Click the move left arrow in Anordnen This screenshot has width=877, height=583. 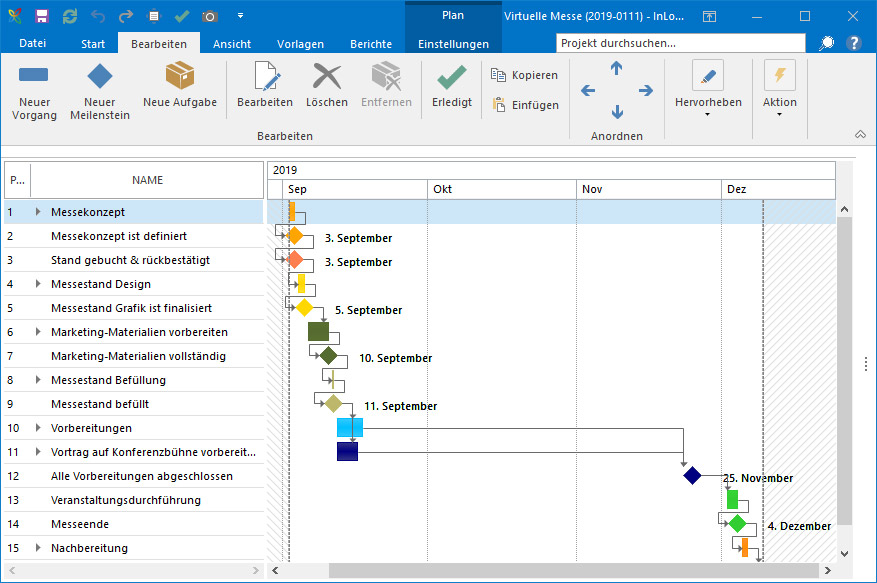(x=588, y=90)
